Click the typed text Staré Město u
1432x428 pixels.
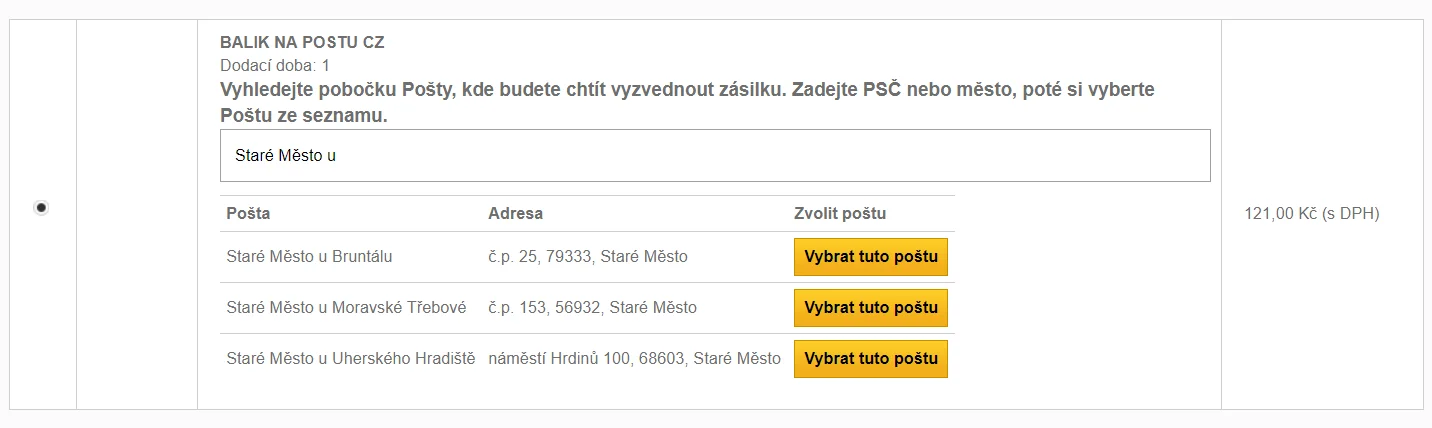pos(285,156)
